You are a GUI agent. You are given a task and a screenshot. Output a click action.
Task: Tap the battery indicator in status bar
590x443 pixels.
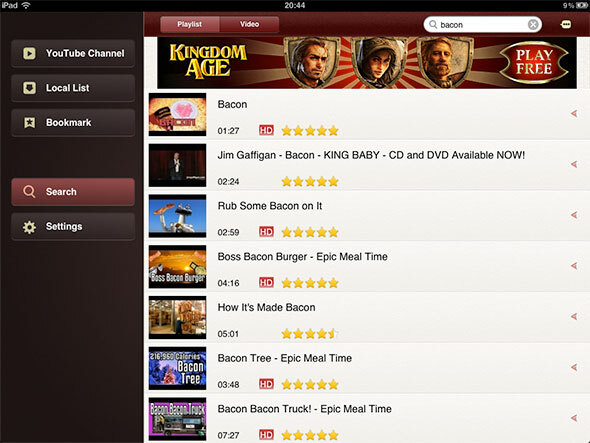click(582, 5)
